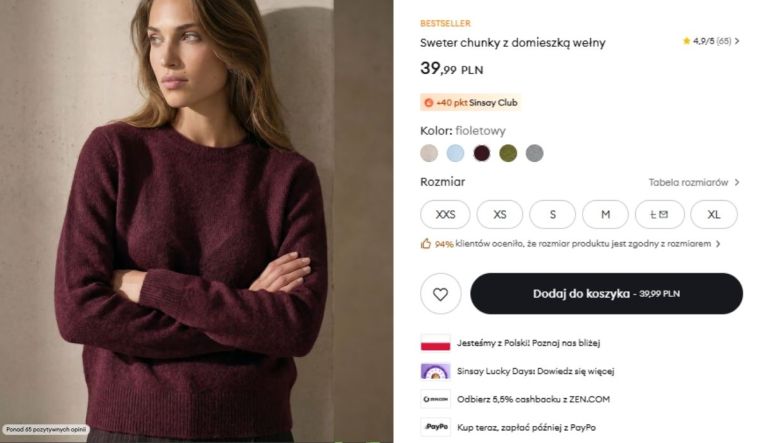Screen dimensions: 759x443
Task: Choose the olive green color swatch
Action: pos(508,153)
